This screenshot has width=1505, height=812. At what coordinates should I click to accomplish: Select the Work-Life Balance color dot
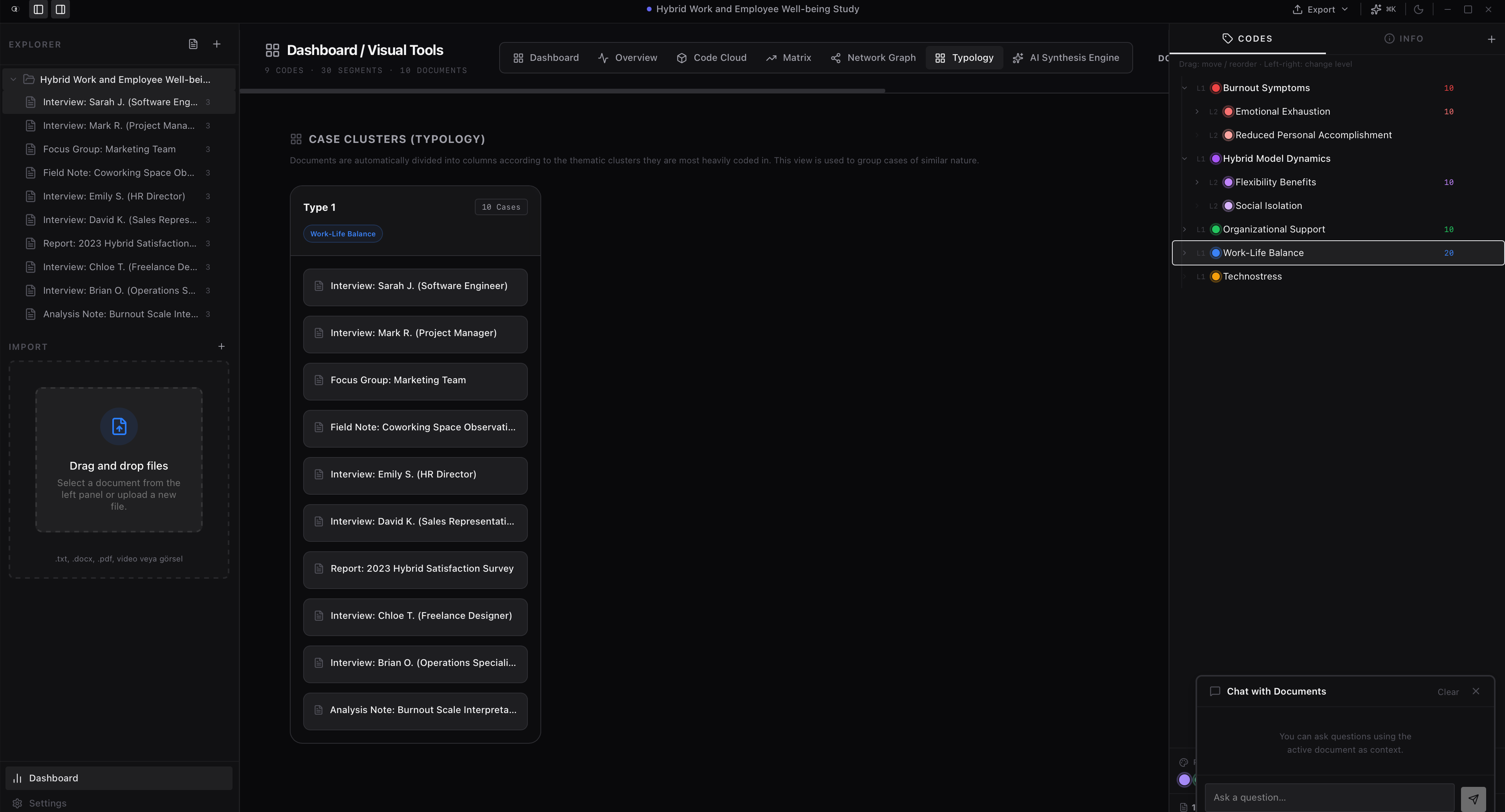[1216, 252]
